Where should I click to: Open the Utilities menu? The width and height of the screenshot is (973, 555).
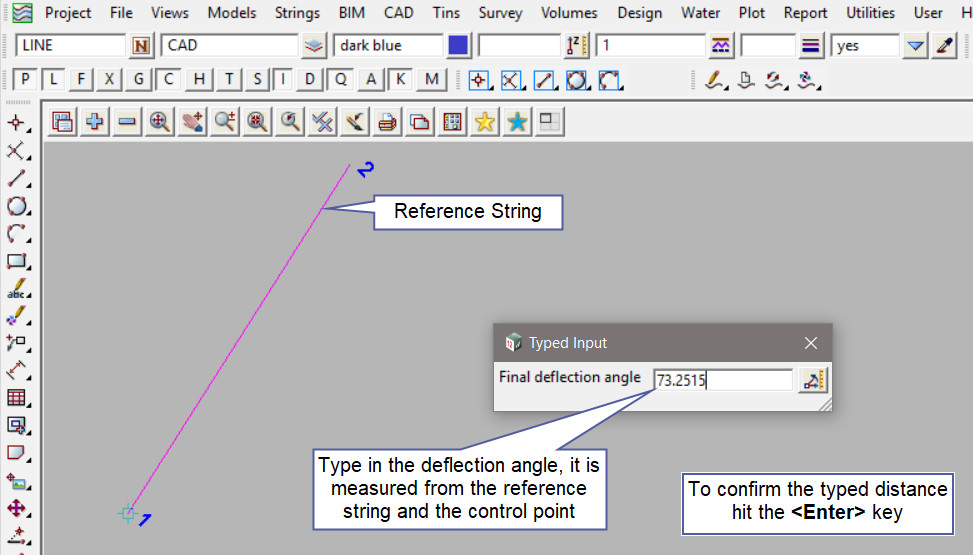[x=871, y=12]
